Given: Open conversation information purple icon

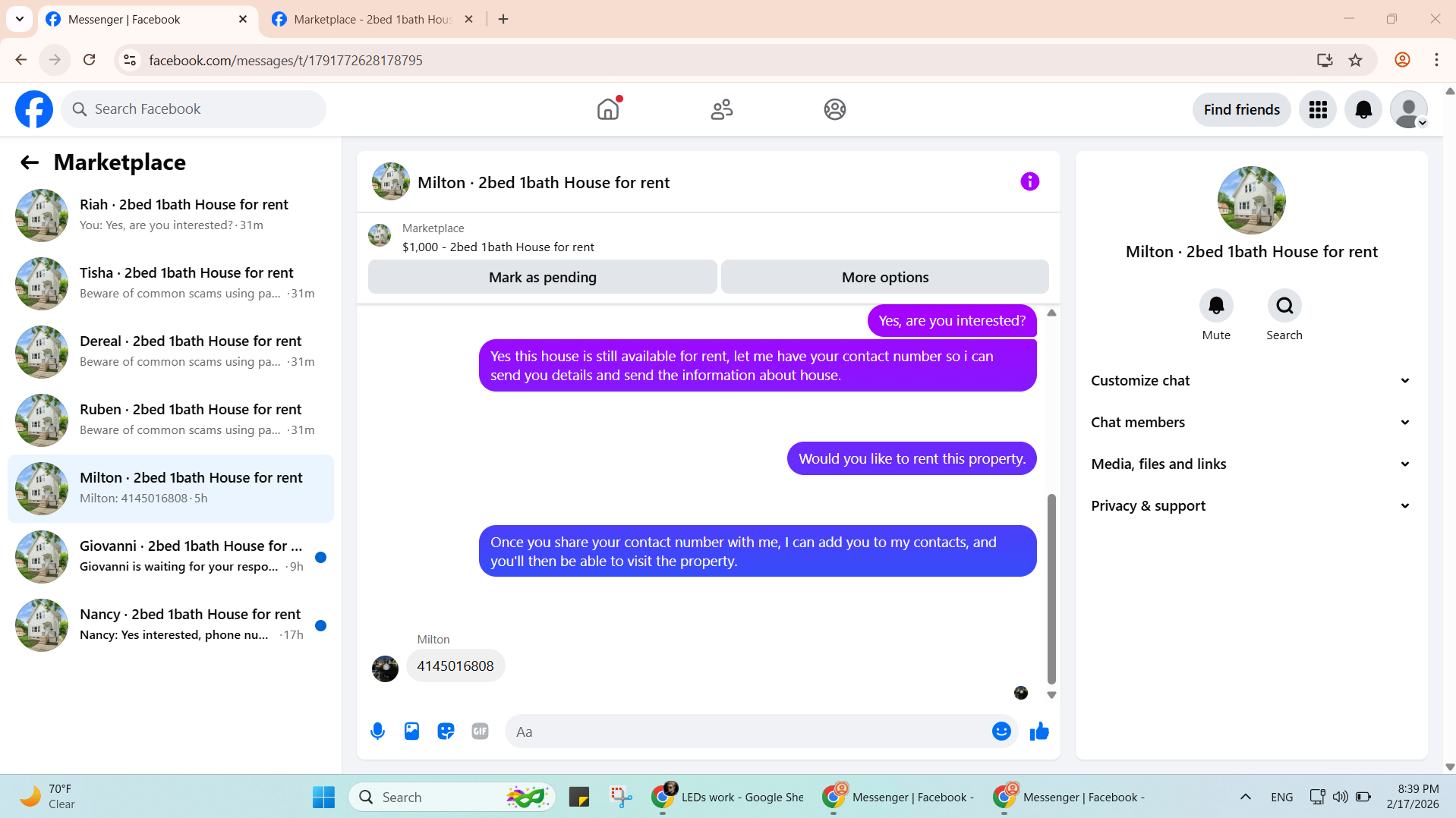Looking at the screenshot, I should point(1029,181).
